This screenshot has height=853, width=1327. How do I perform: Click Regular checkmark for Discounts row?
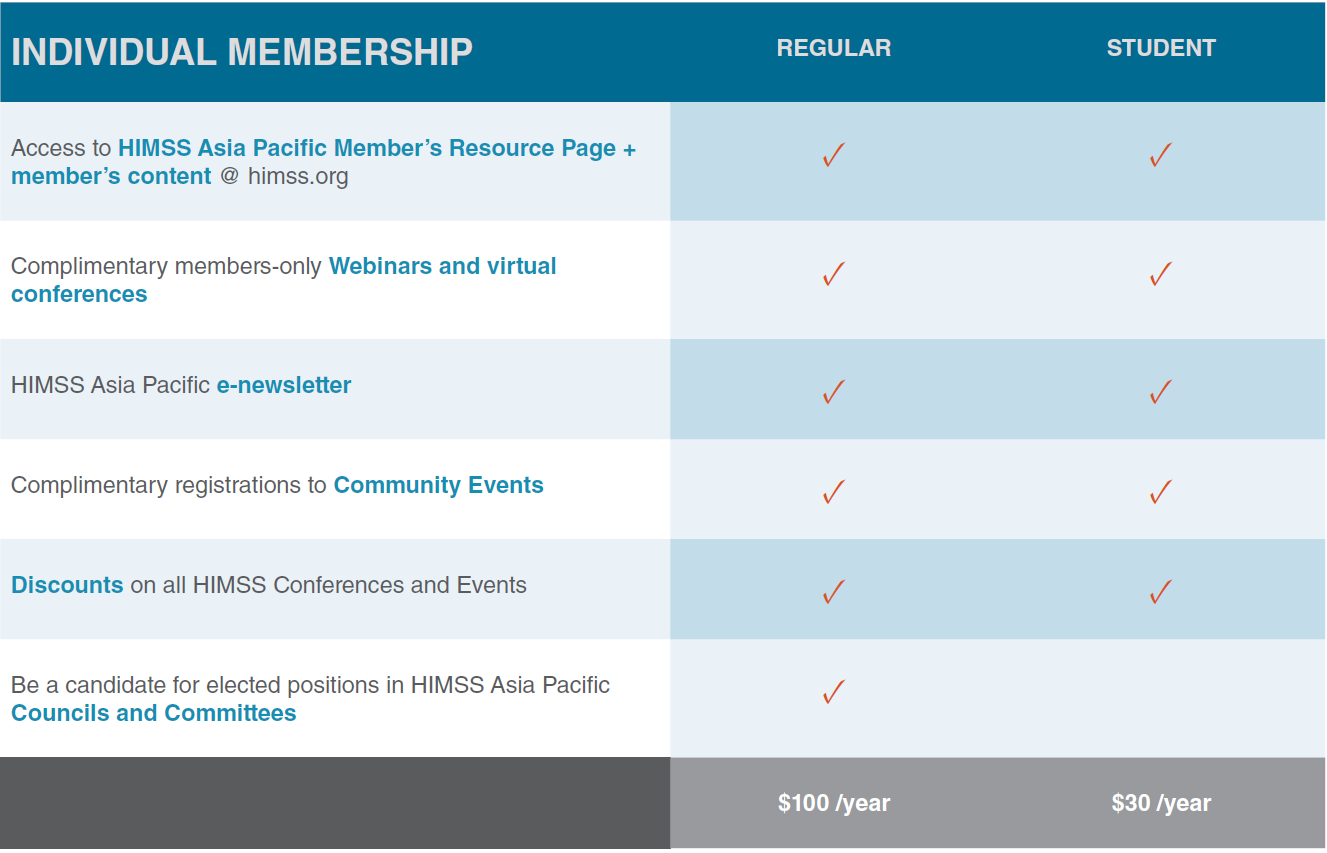(x=833, y=592)
